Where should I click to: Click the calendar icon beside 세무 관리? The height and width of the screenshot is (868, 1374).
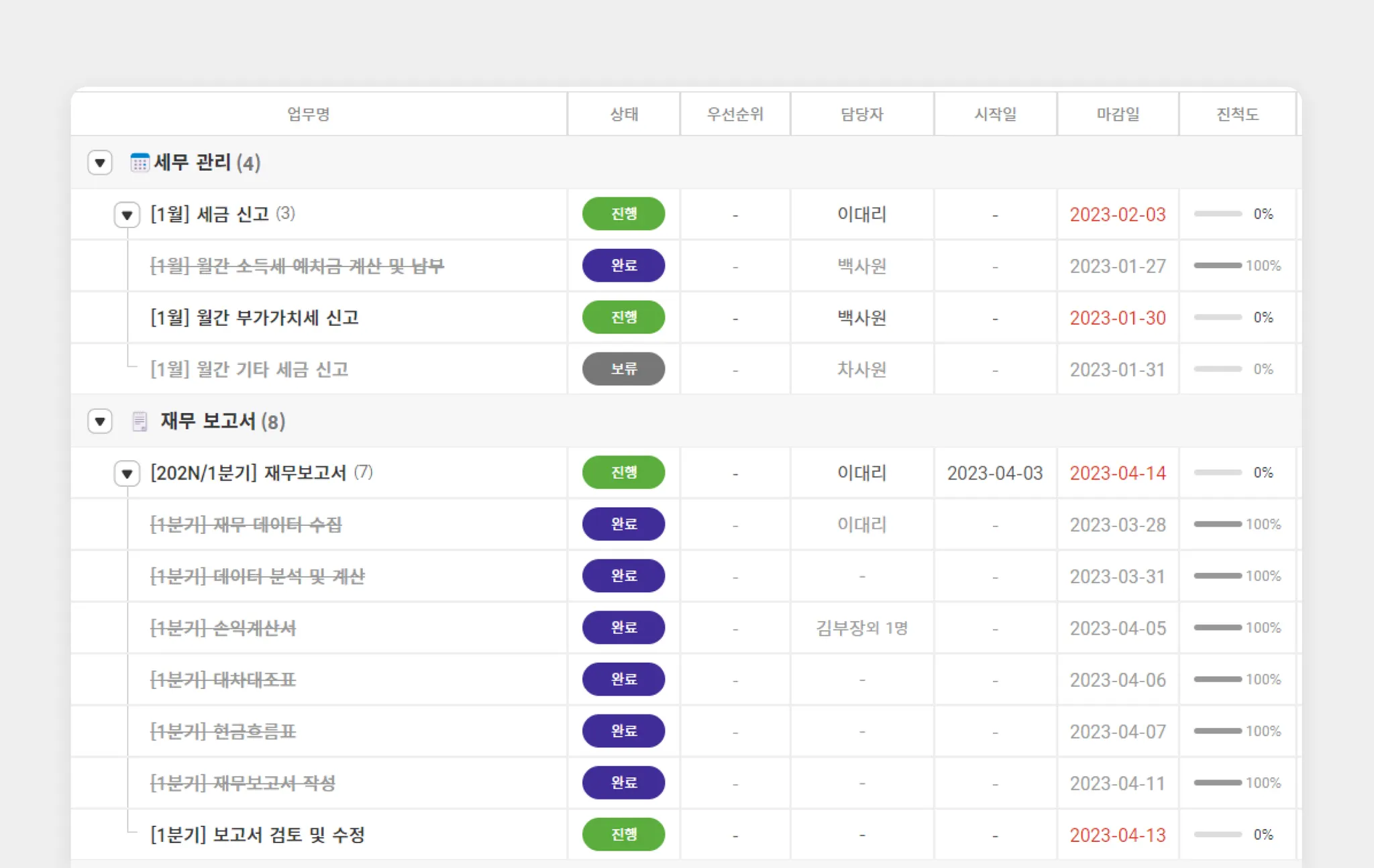(x=140, y=163)
